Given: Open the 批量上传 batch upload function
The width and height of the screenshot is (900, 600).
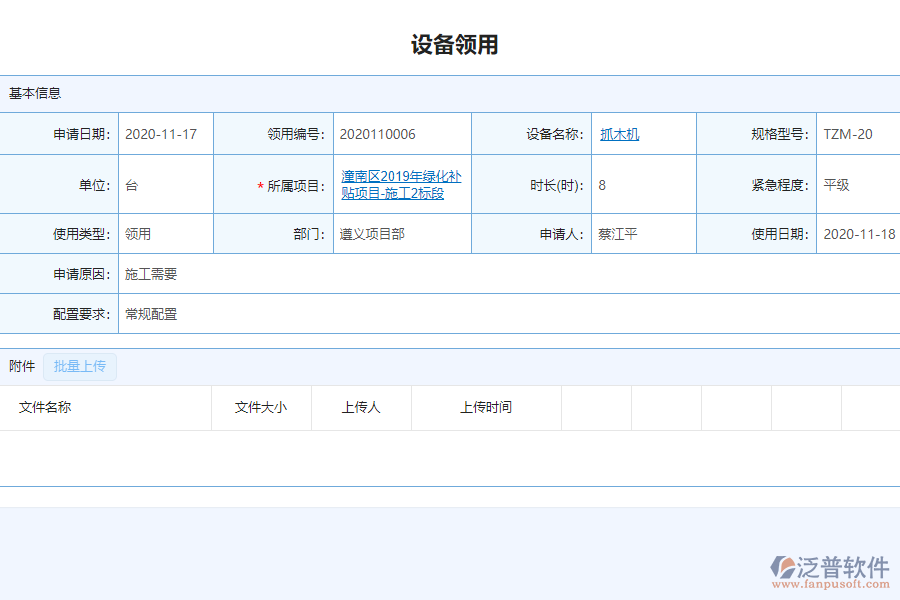Looking at the screenshot, I should click(x=80, y=366).
